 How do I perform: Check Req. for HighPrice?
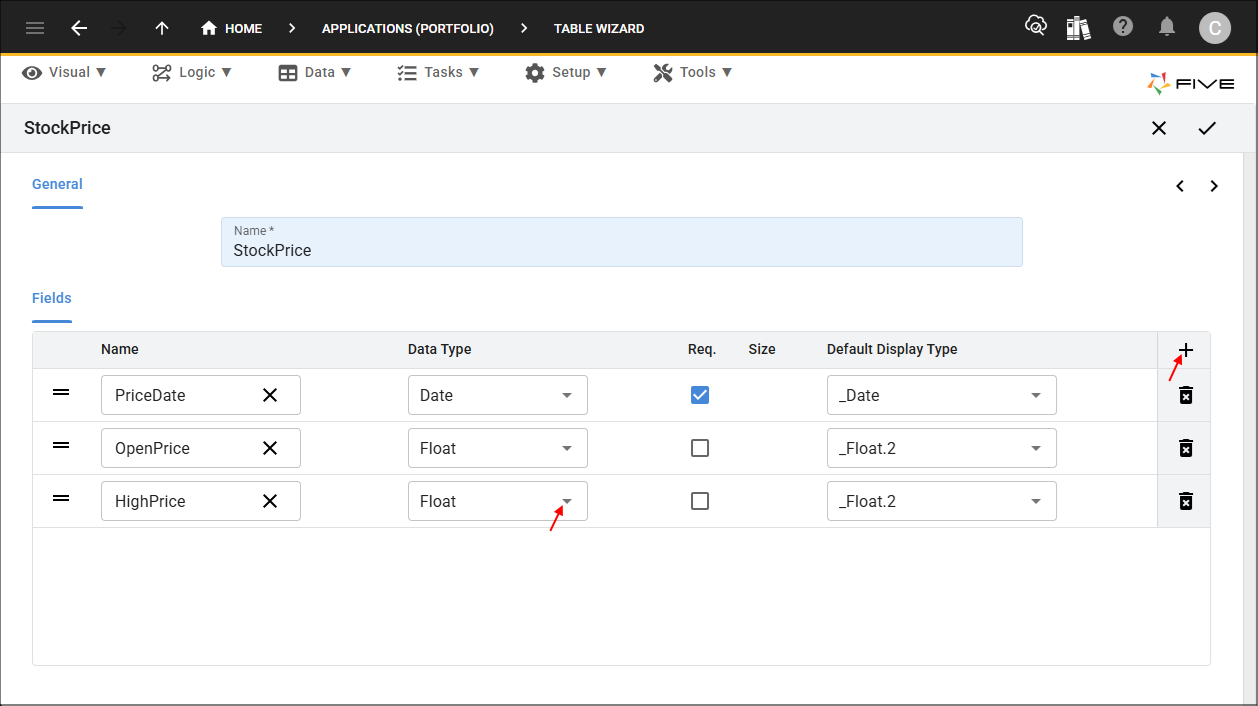point(700,501)
